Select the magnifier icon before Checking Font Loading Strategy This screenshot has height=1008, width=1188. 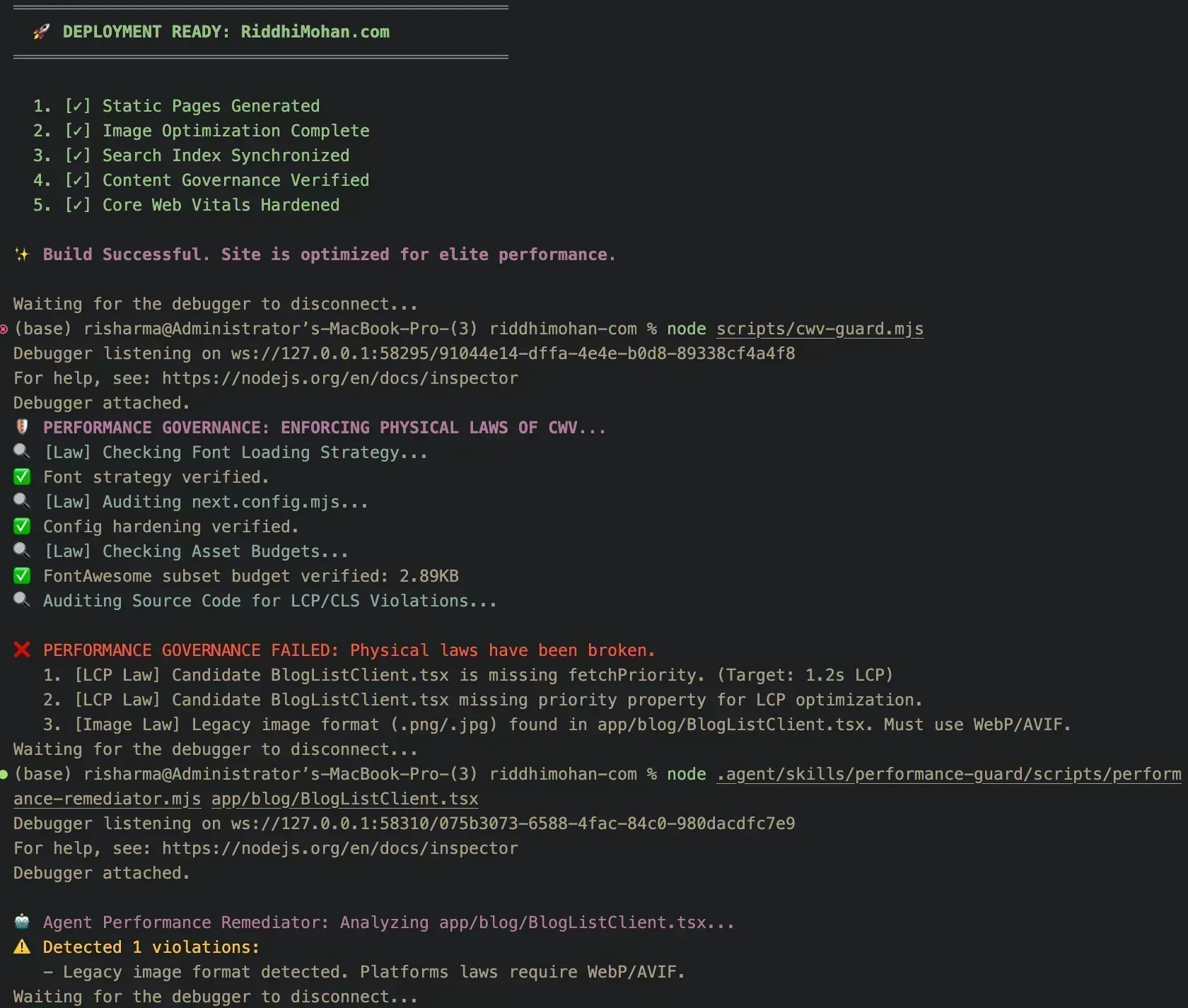[22, 452]
